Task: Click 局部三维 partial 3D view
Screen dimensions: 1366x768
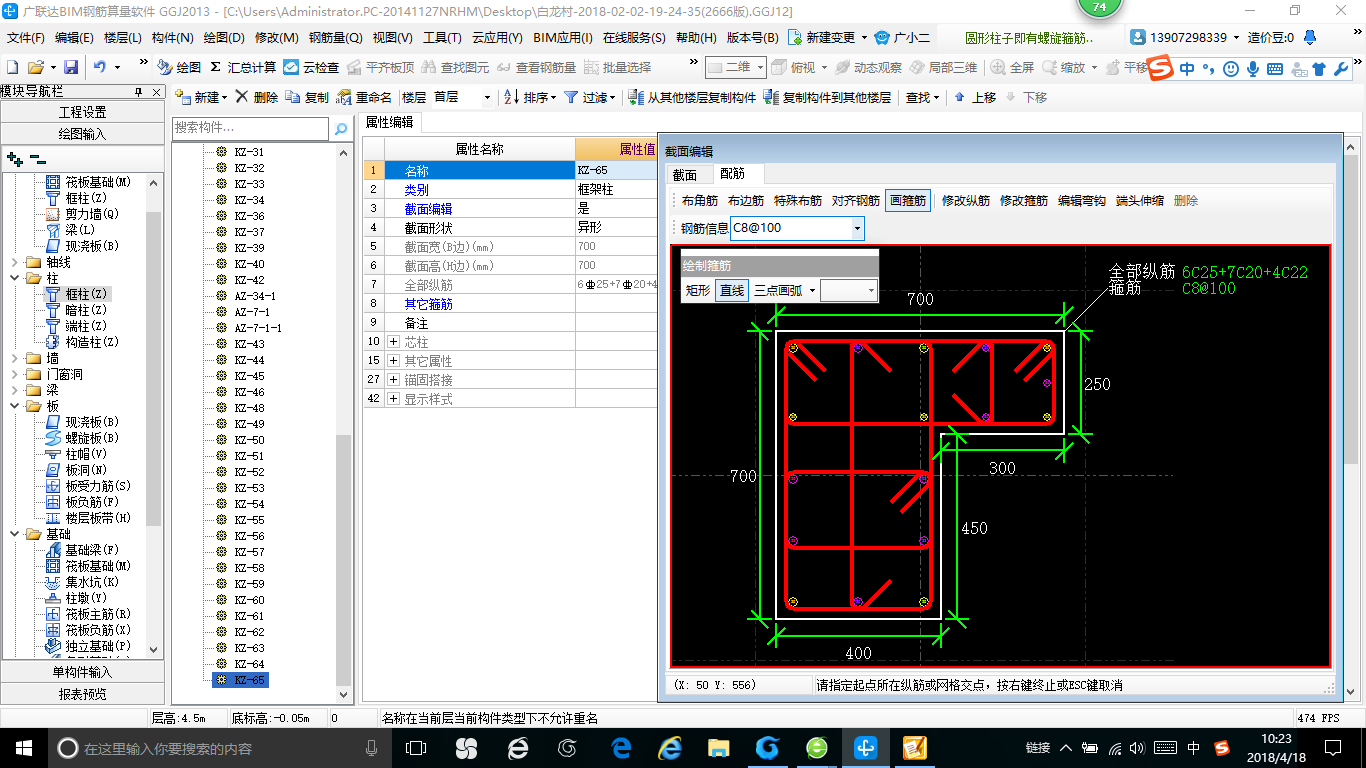Action: 942,67
